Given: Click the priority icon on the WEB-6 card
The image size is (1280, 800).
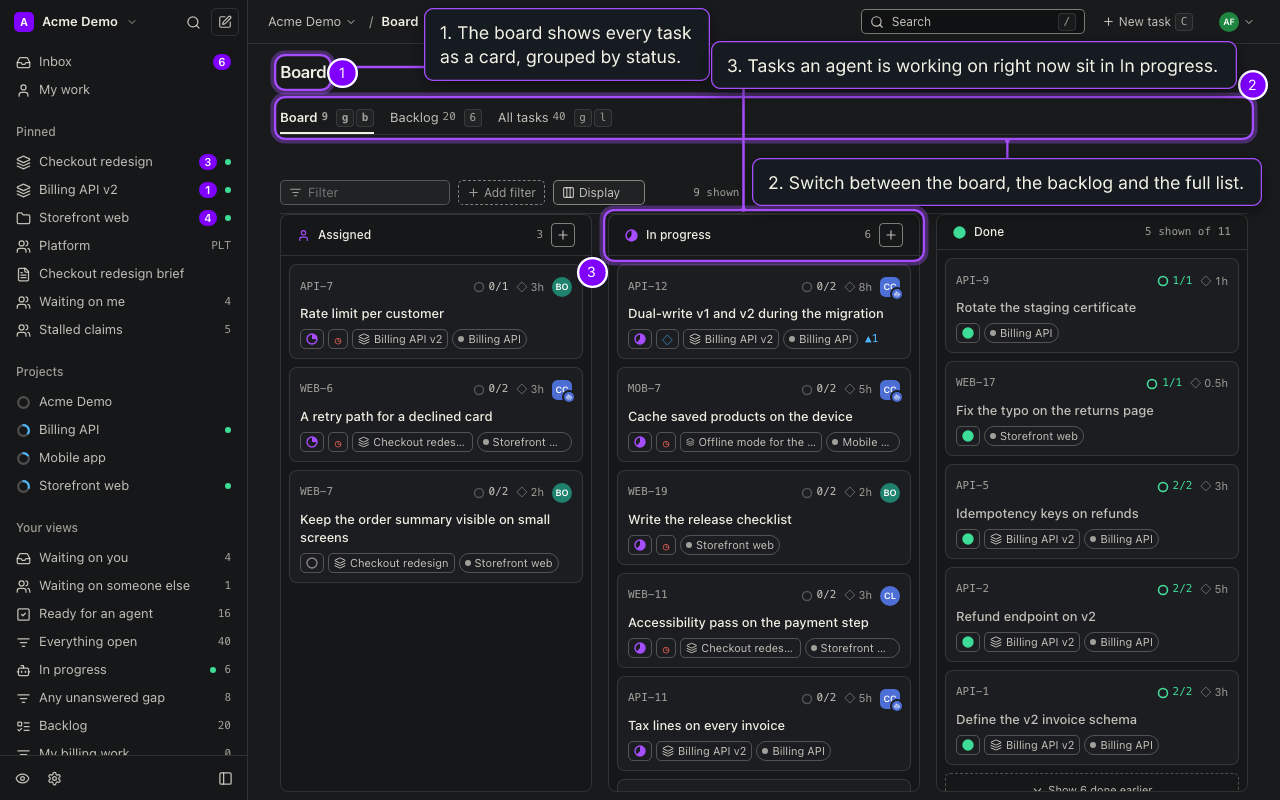Looking at the screenshot, I should point(338,442).
